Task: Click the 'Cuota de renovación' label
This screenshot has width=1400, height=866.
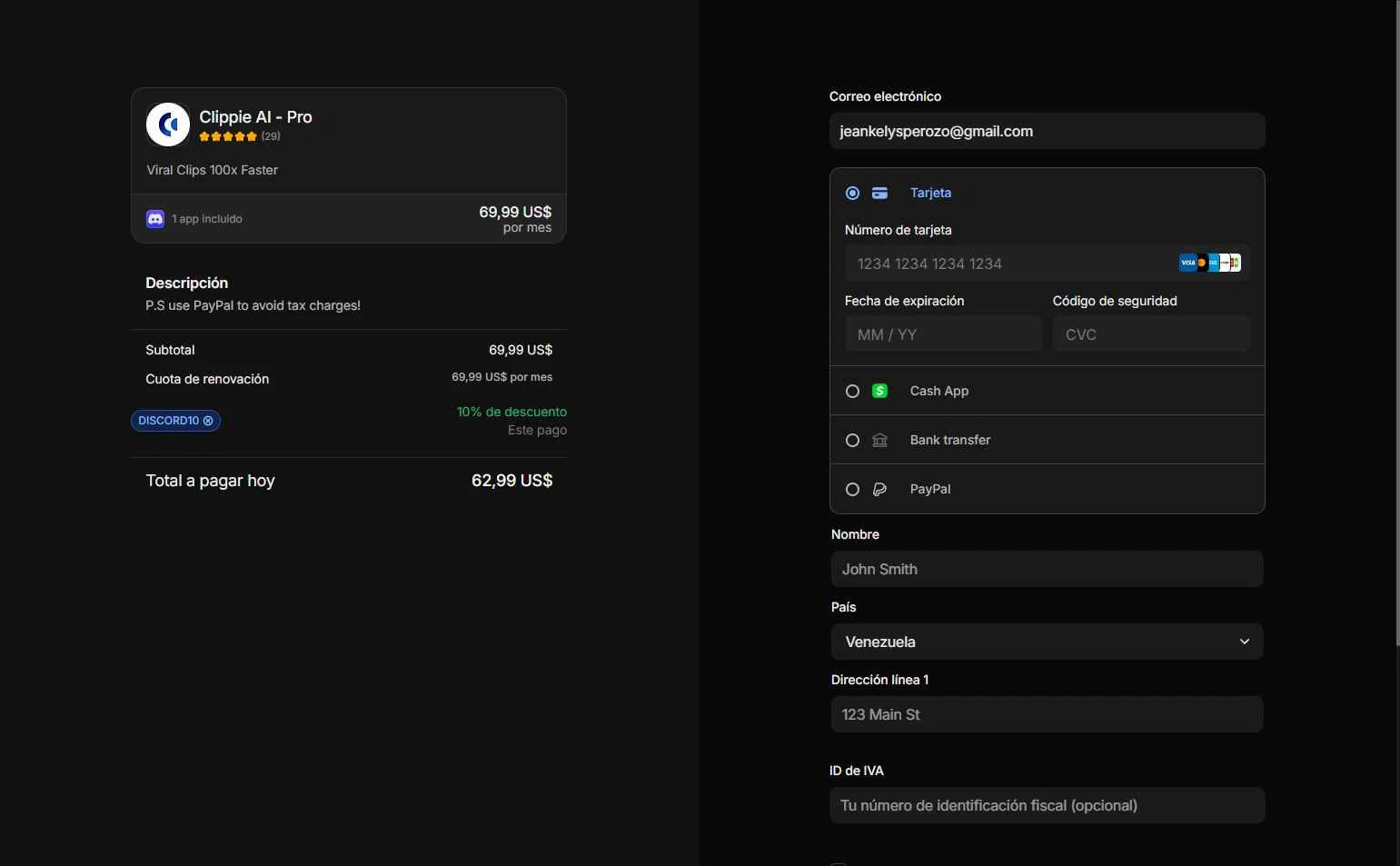Action: click(207, 379)
